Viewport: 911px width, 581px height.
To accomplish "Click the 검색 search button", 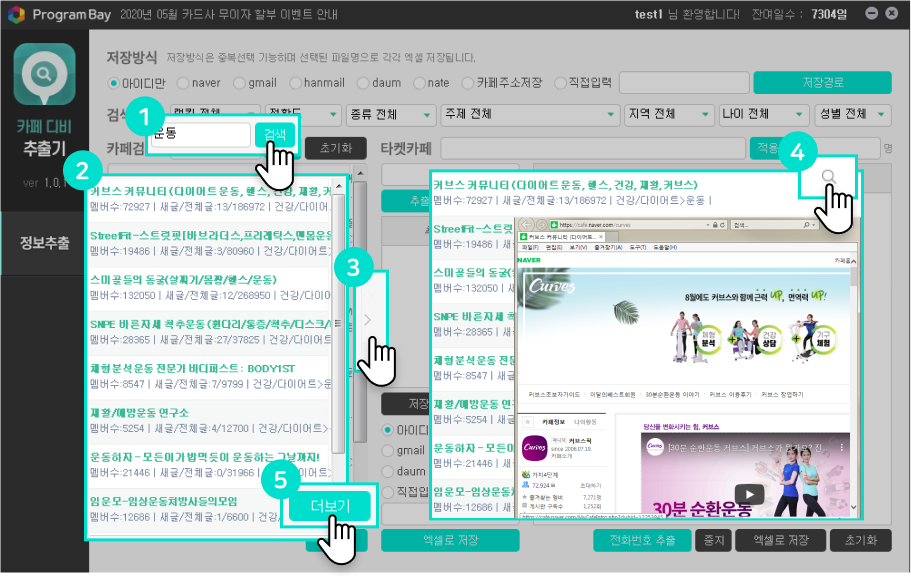I will pos(275,135).
